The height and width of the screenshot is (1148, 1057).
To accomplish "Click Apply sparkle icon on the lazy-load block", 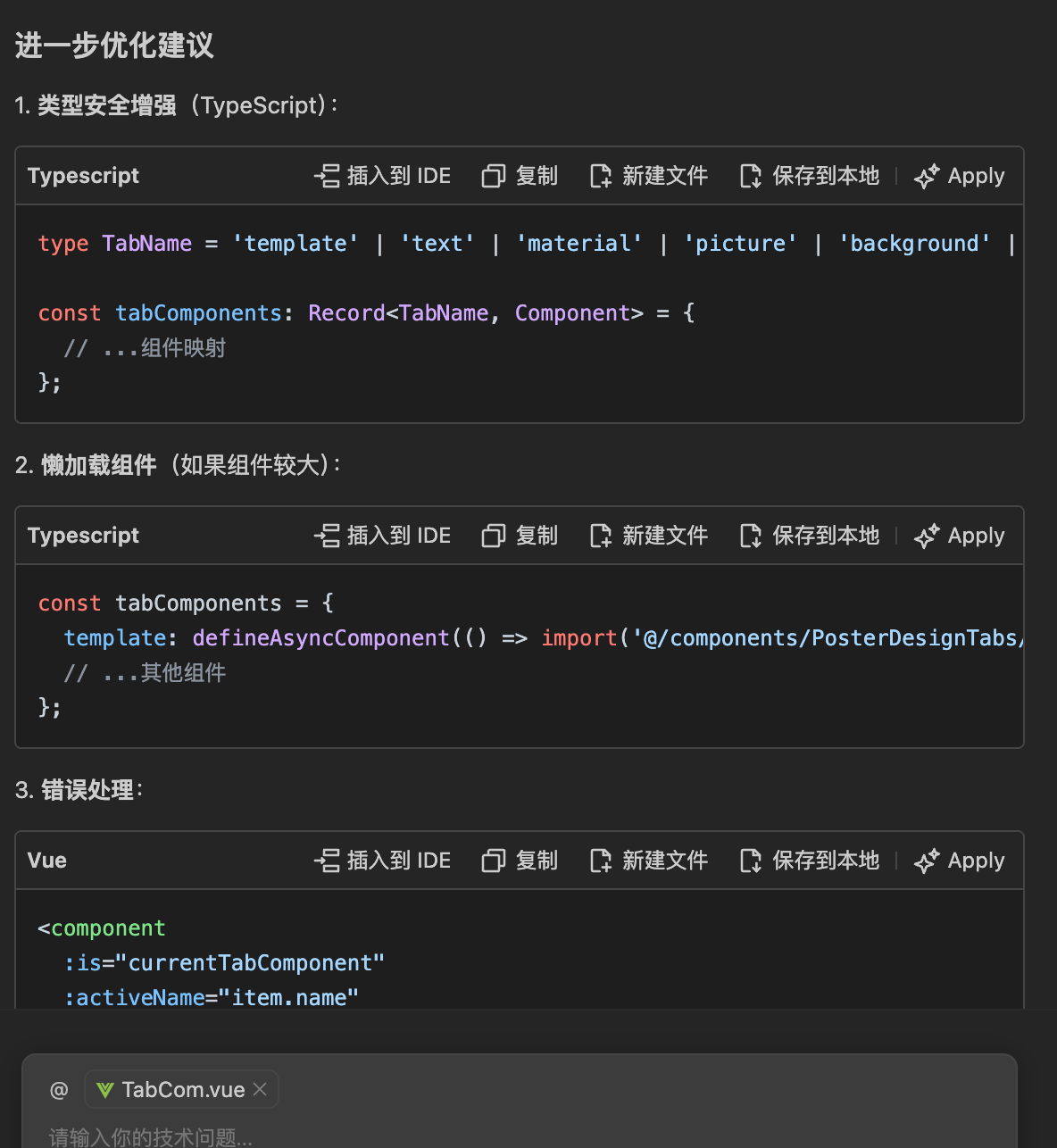I will [x=927, y=537].
